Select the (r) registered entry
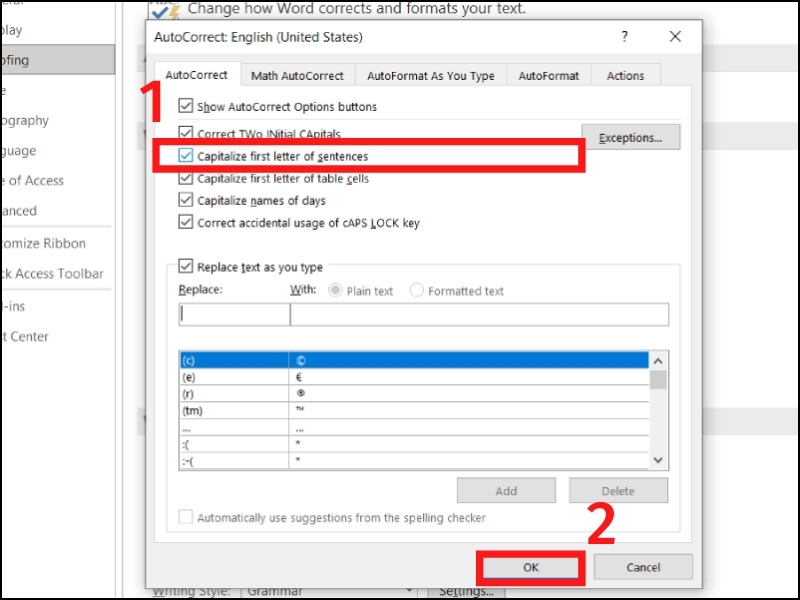This screenshot has height=600, width=800. coord(414,394)
